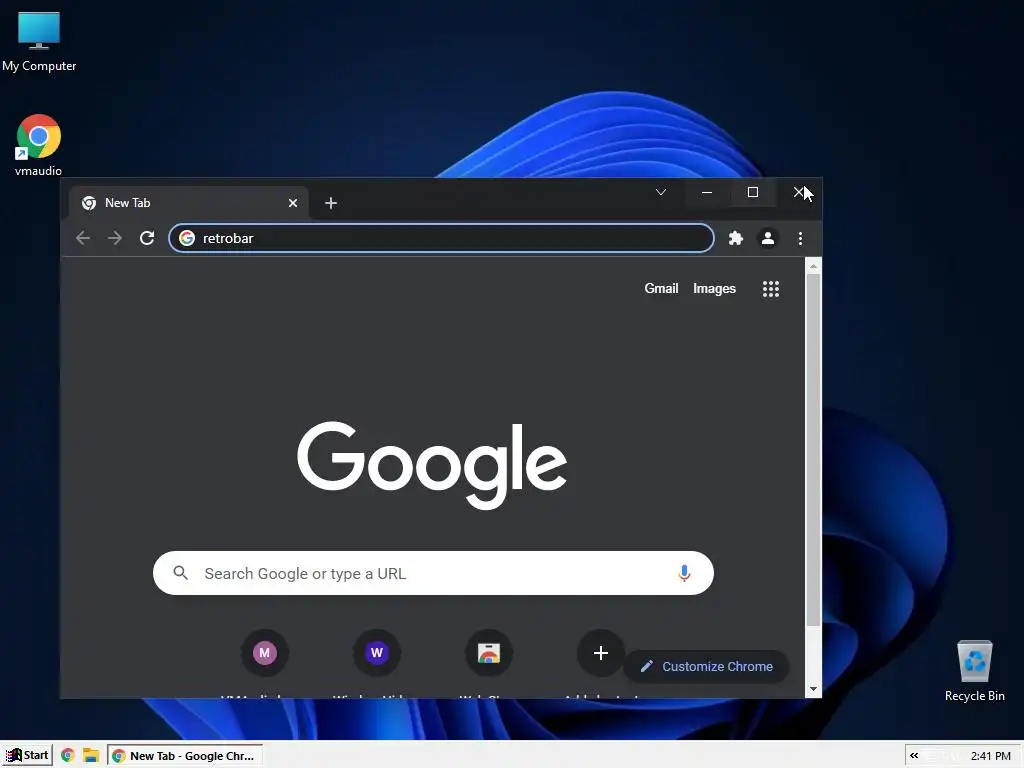Select the vmaudio Chrome desktop shortcut
Viewport: 1024px width, 768px height.
[39, 145]
